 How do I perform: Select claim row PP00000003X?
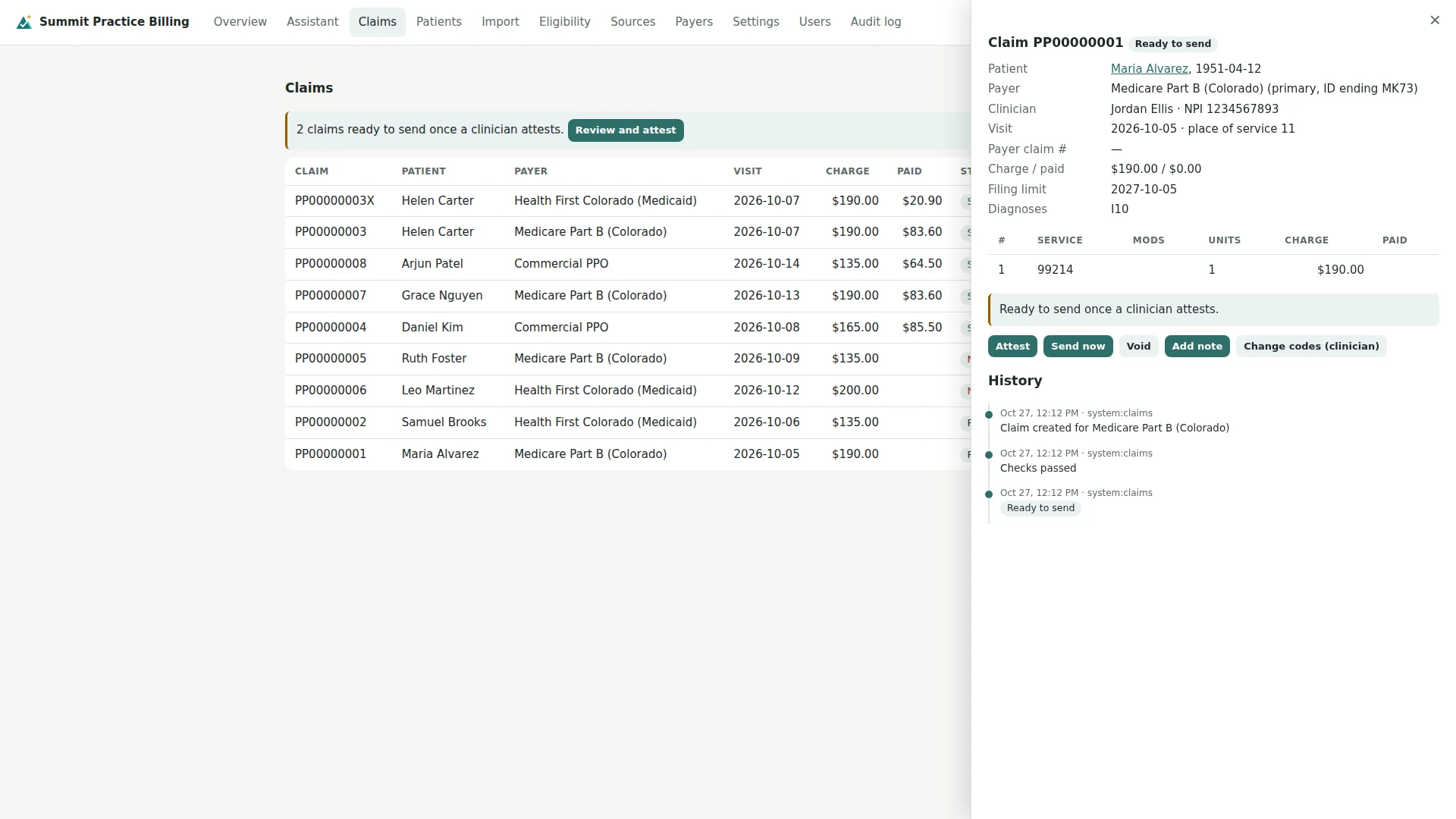pyautogui.click(x=628, y=201)
